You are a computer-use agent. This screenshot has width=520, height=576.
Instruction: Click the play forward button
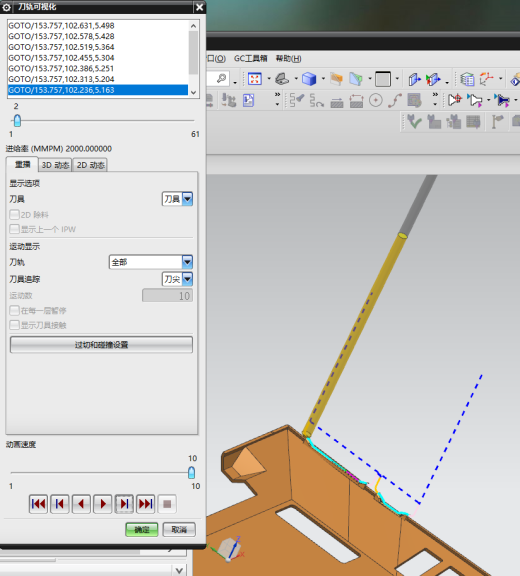[x=103, y=504]
